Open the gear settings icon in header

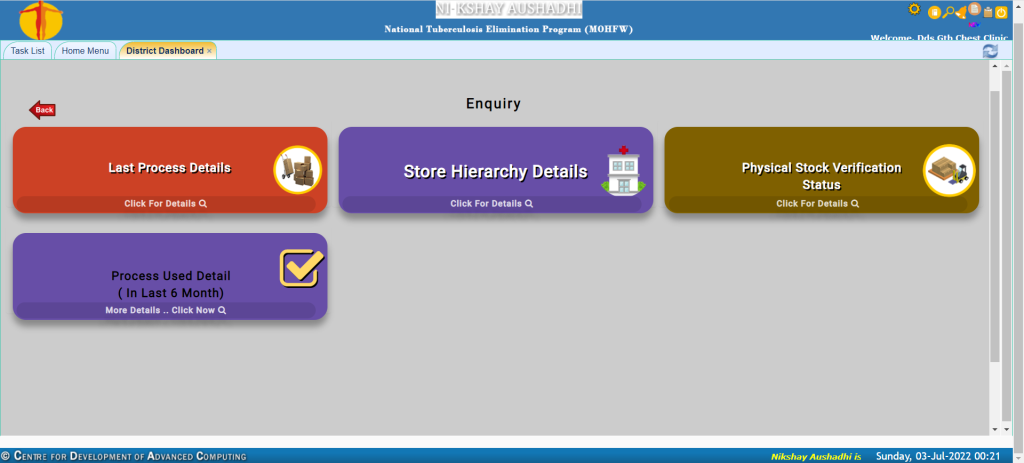click(x=914, y=9)
